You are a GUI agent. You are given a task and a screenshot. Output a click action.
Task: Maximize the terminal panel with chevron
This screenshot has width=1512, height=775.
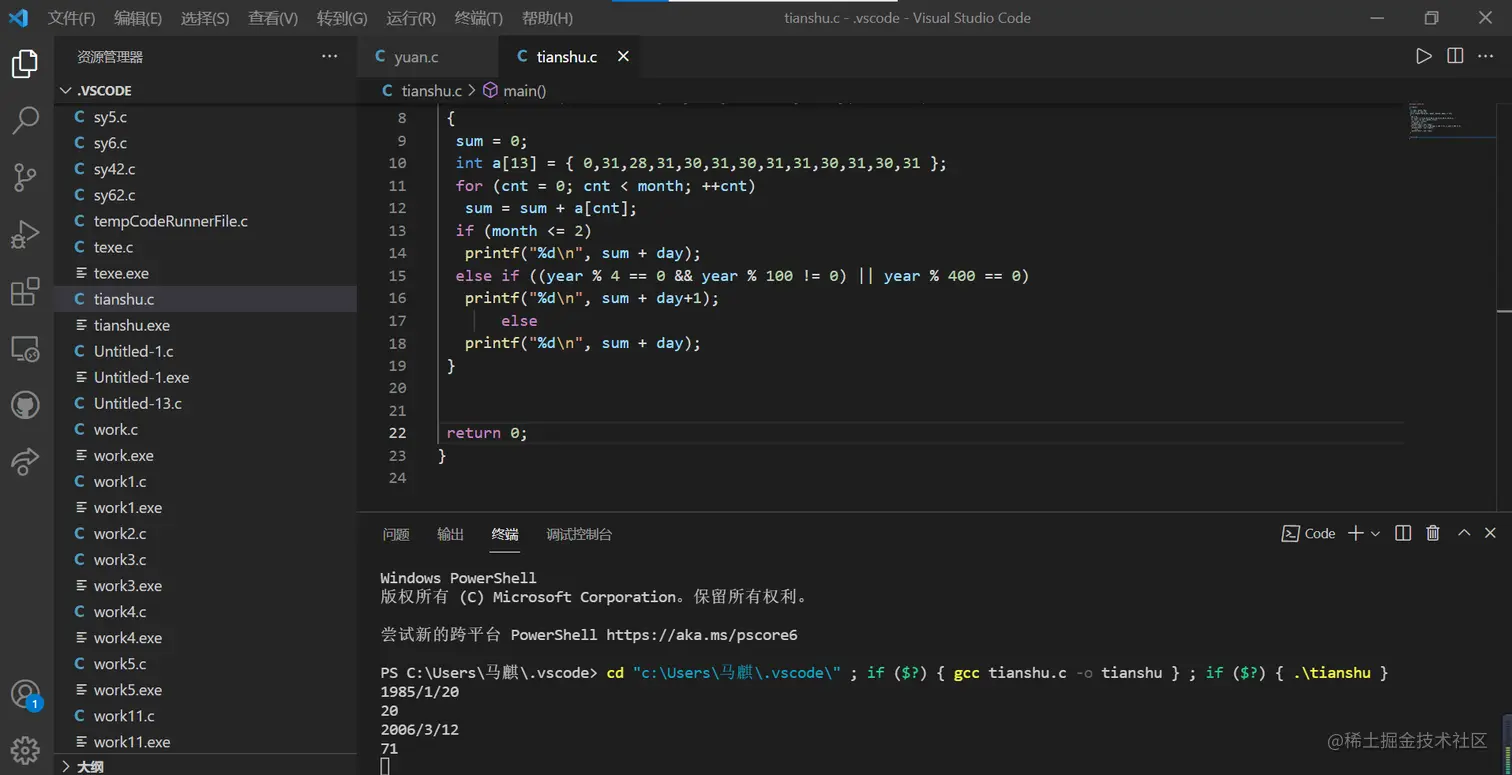(x=1463, y=533)
